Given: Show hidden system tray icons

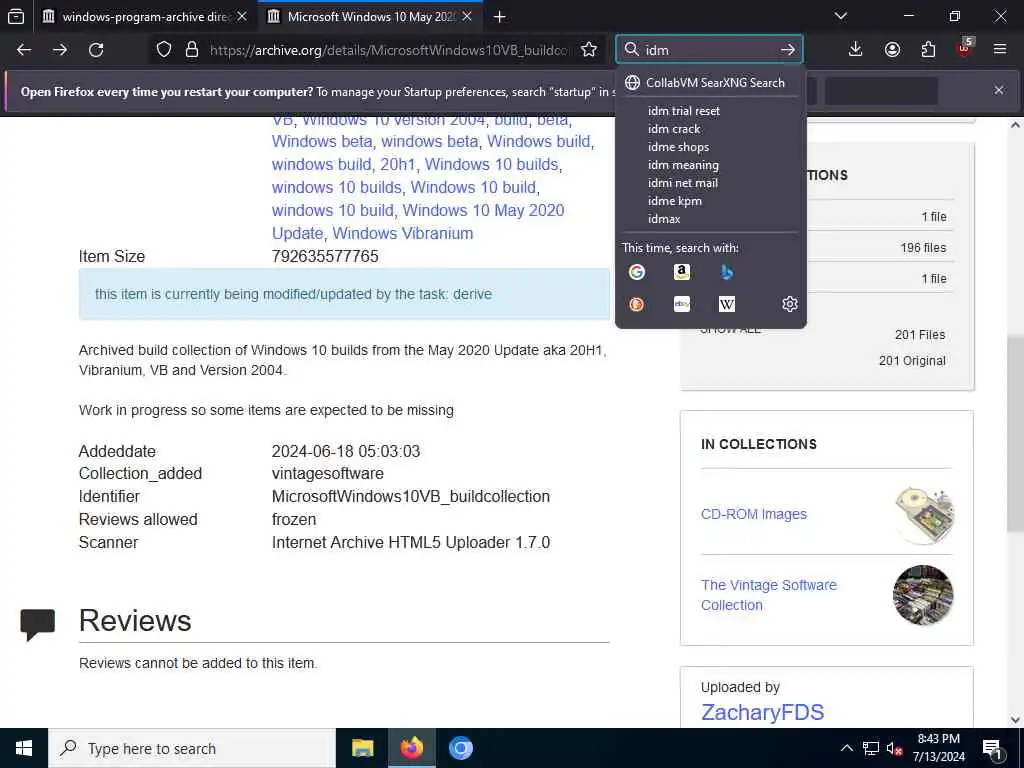Looking at the screenshot, I should (846, 748).
